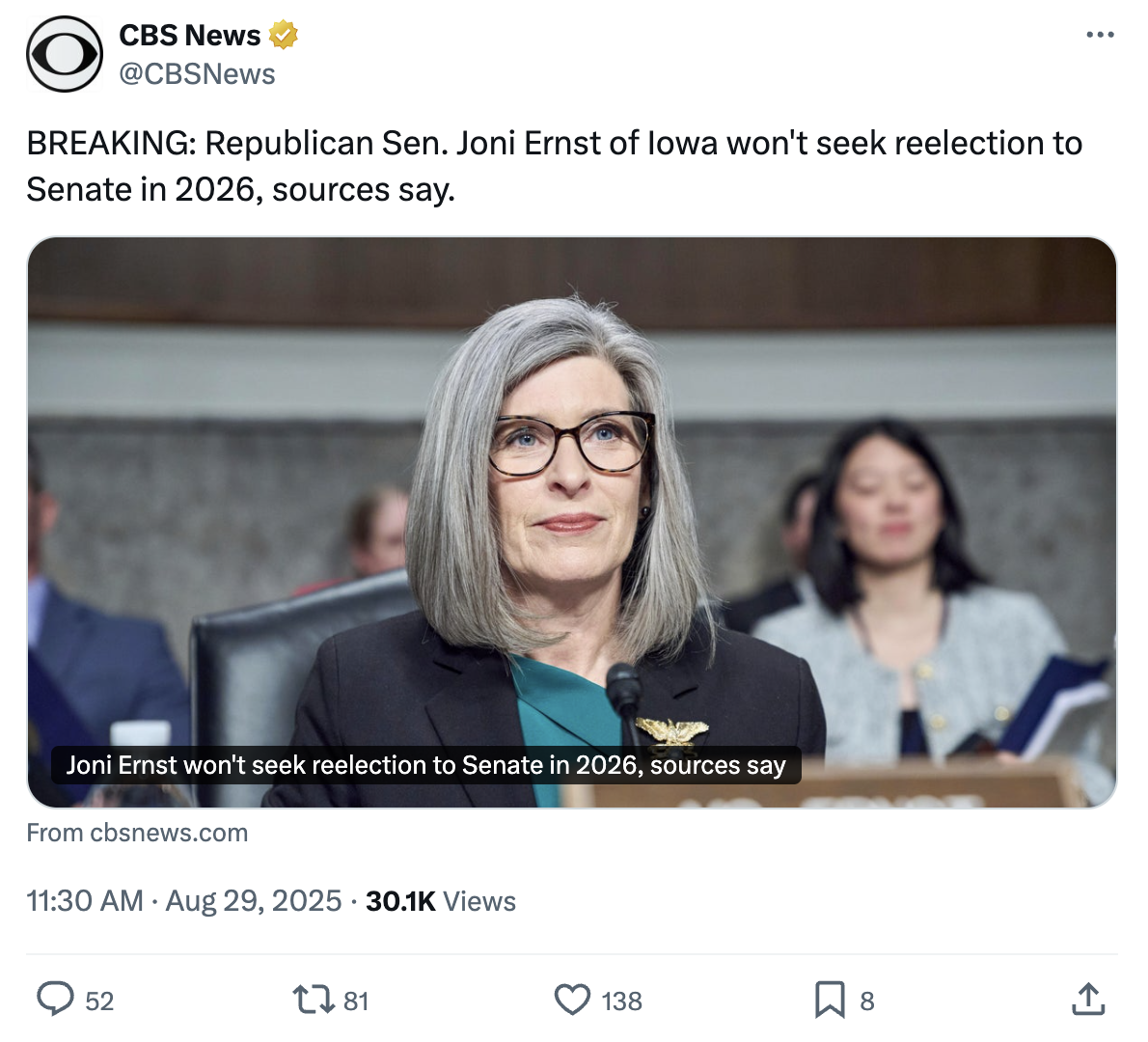Open the 11:30 AM Aug 29, 2025 timestamp
1148x1042 pixels.
click(184, 901)
